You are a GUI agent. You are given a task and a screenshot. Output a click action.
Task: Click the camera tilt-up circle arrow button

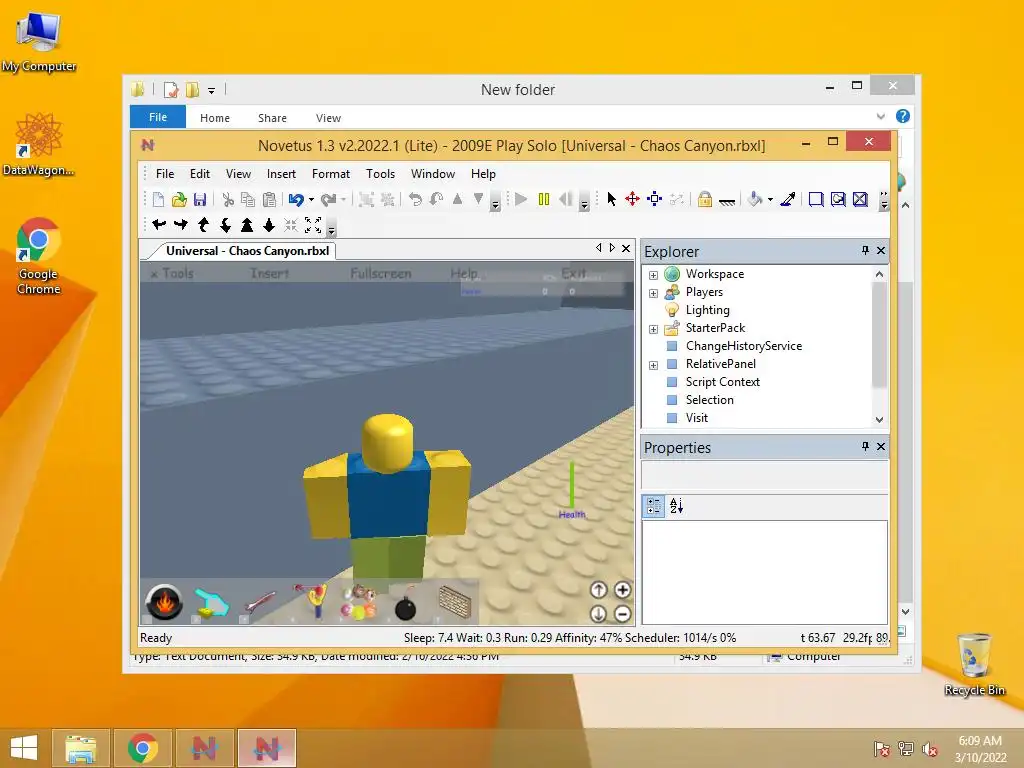click(599, 590)
